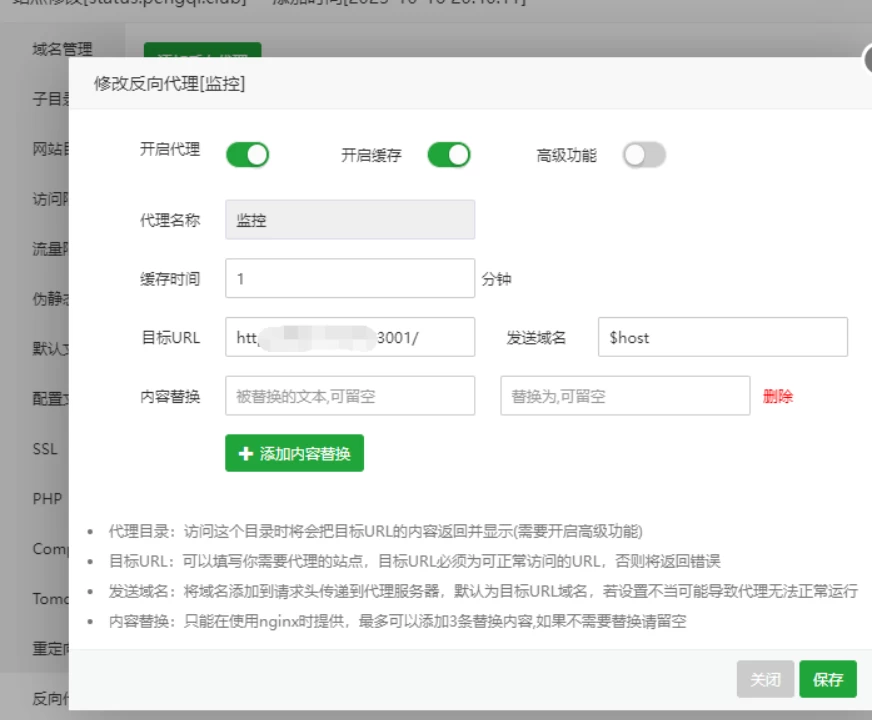Click the plus icon on 添加内容替换
The width and height of the screenshot is (872, 720).
coord(245,454)
